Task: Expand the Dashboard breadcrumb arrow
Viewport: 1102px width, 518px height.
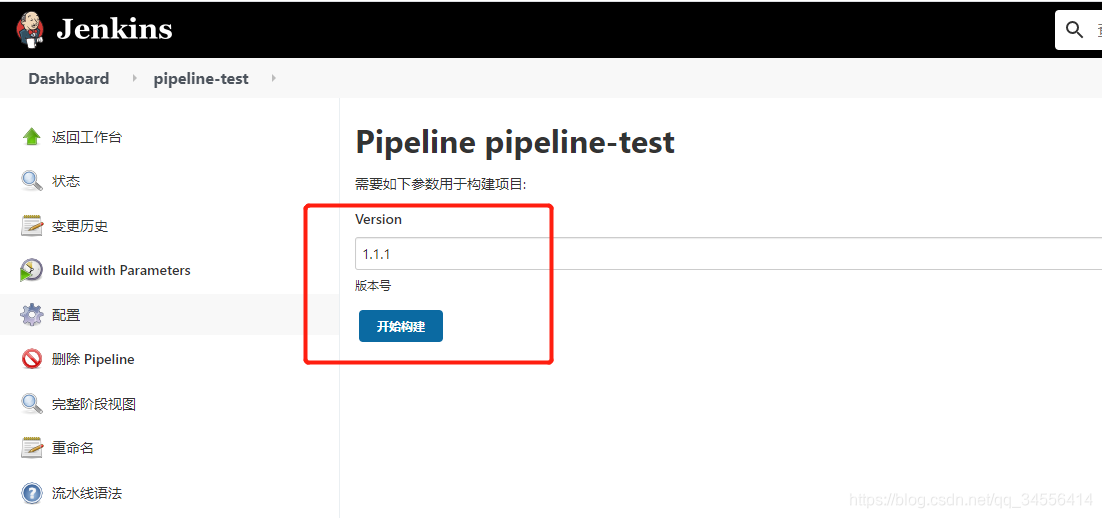Action: tap(134, 78)
